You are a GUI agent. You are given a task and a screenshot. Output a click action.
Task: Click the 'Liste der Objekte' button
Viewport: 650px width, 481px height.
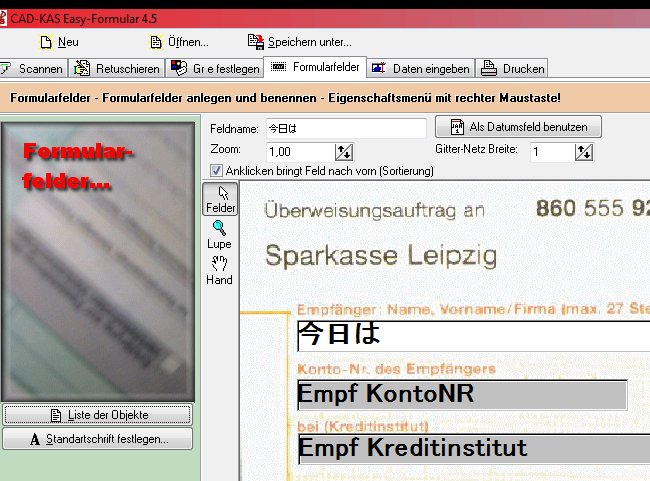tap(97, 415)
